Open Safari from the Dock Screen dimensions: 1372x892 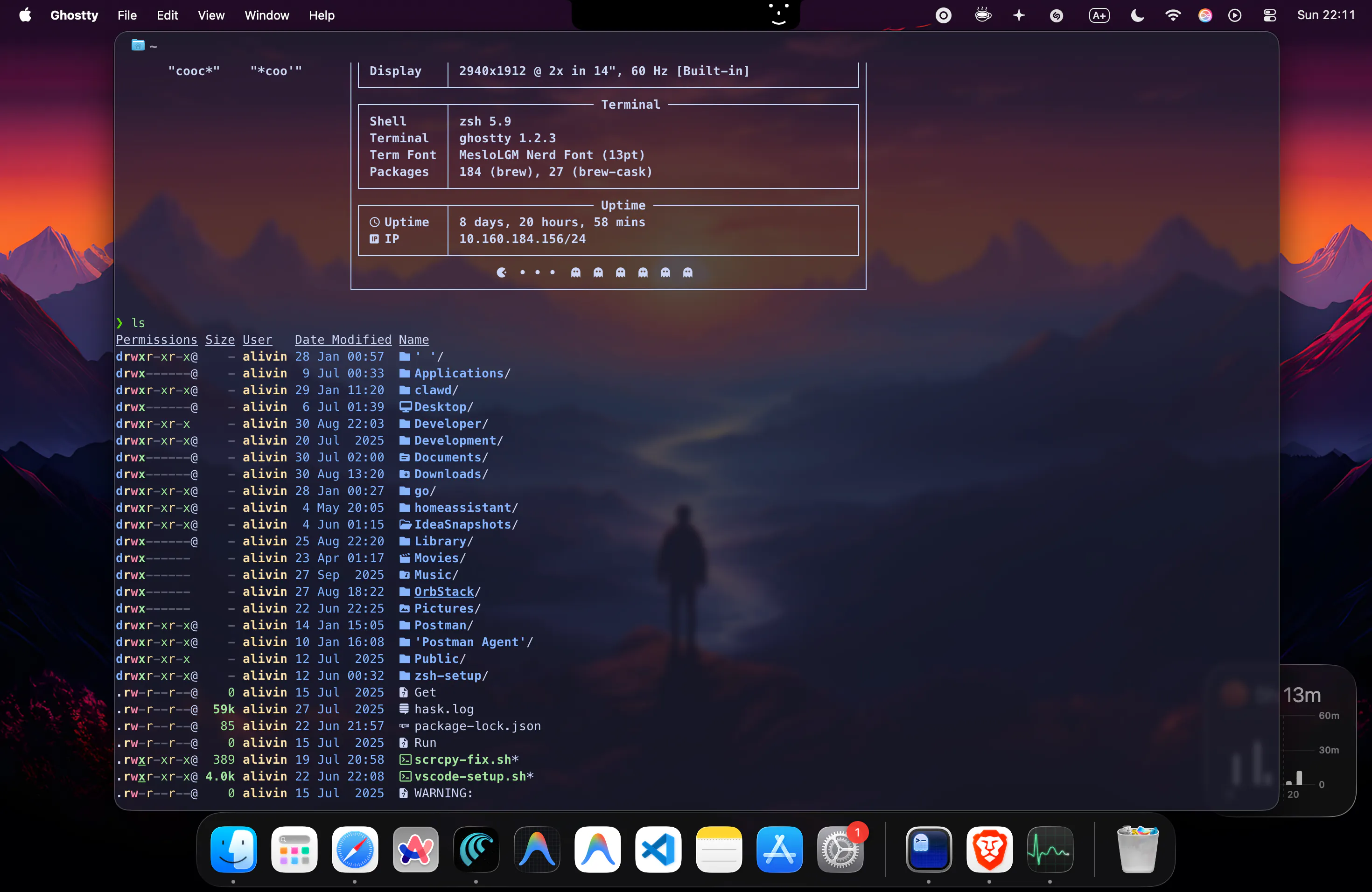click(355, 850)
